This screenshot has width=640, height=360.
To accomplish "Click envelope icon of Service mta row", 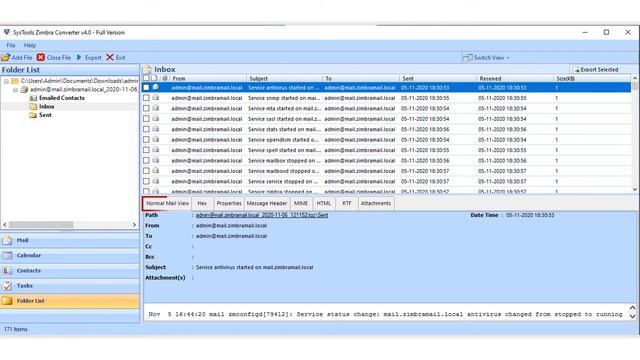I will pos(156,108).
